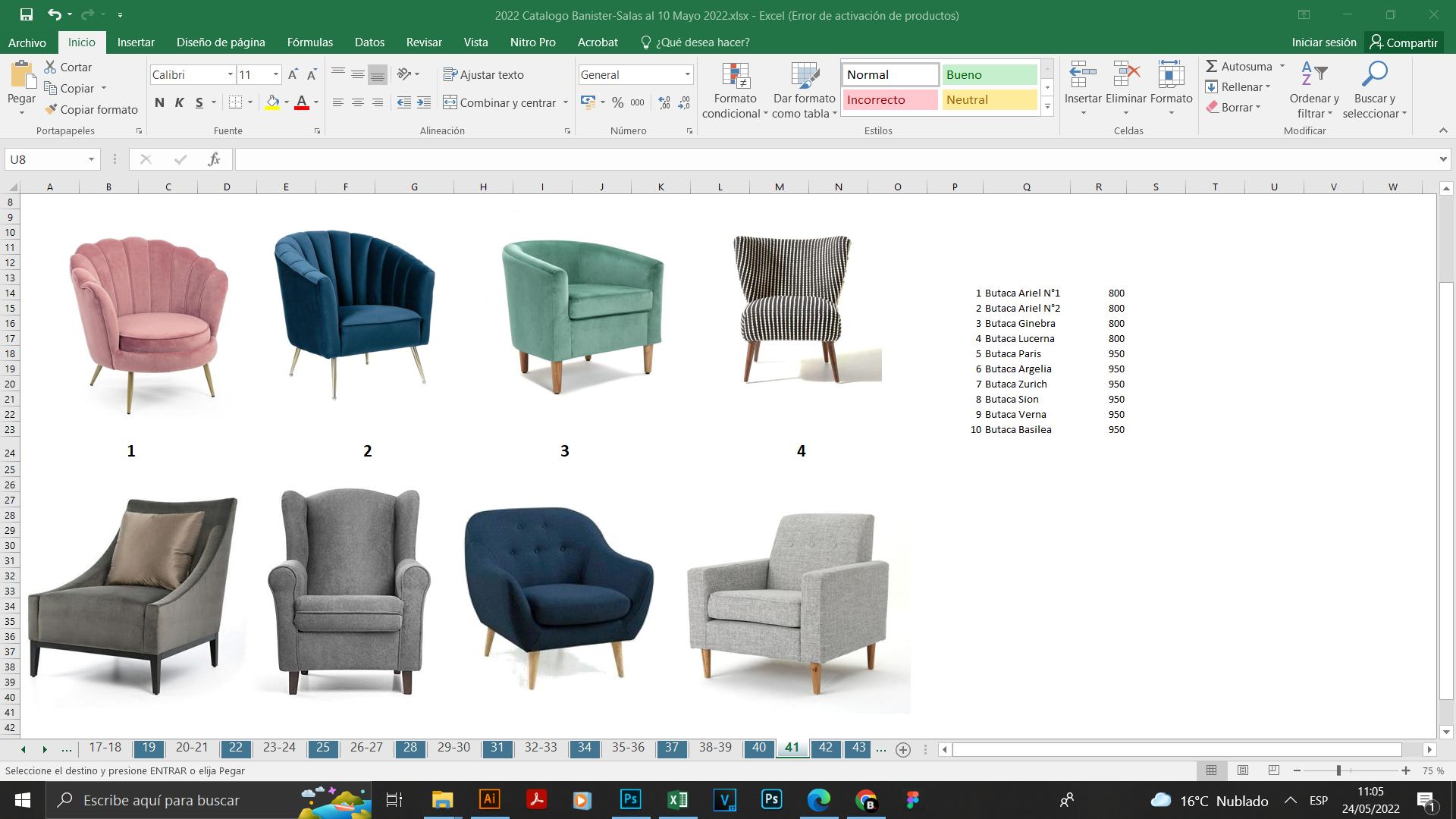Switch to sheet tab 38-39

pos(714,748)
